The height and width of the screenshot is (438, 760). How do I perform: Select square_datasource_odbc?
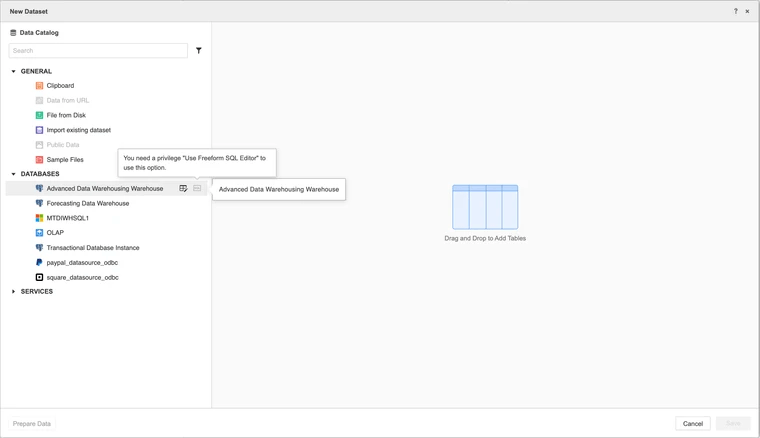[x=82, y=278]
